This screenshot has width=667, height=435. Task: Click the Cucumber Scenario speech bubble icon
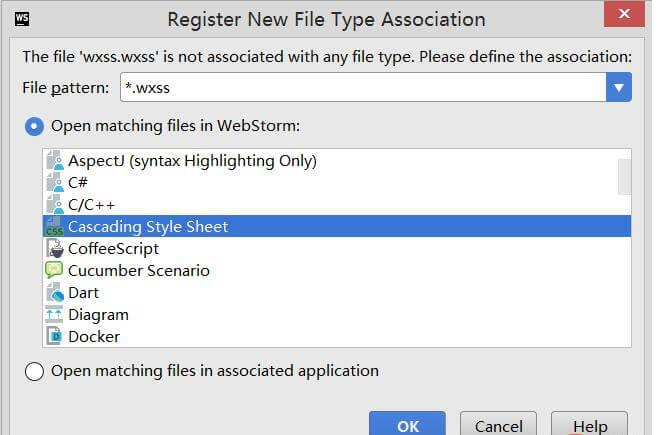pos(54,270)
